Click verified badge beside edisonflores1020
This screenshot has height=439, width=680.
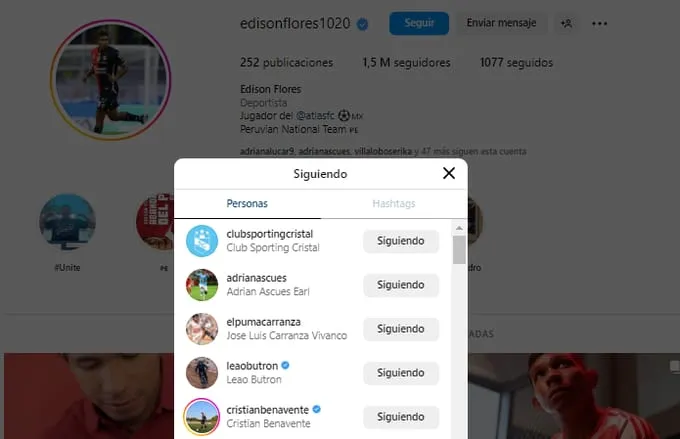pyautogui.click(x=363, y=24)
